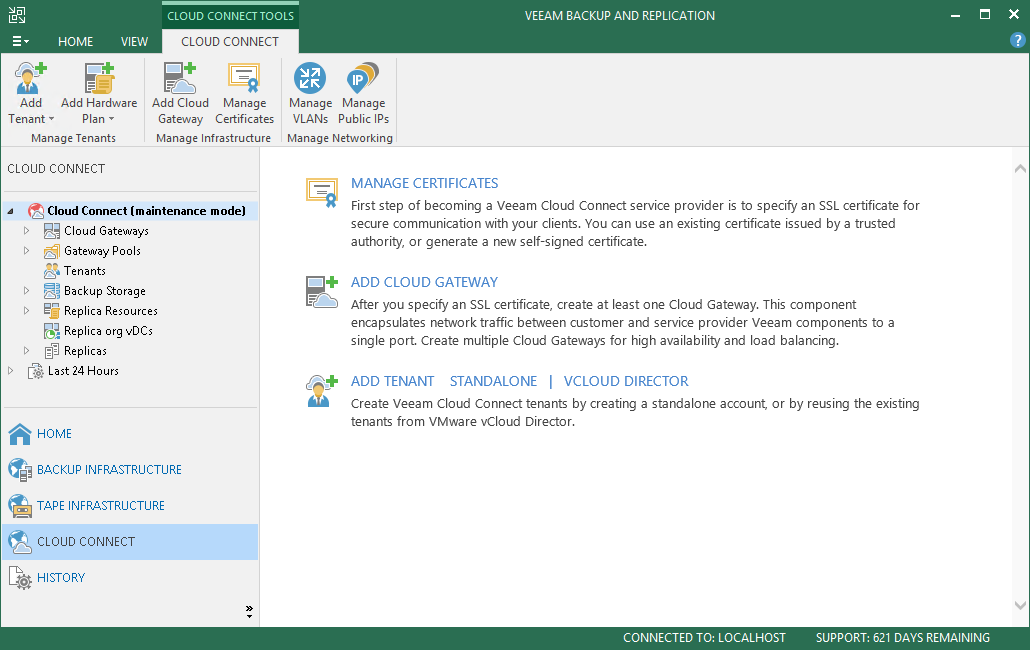Screen dimensions: 1030x650
Task: Click the tenant icon beside Add Tenant heading
Action: [x=322, y=391]
